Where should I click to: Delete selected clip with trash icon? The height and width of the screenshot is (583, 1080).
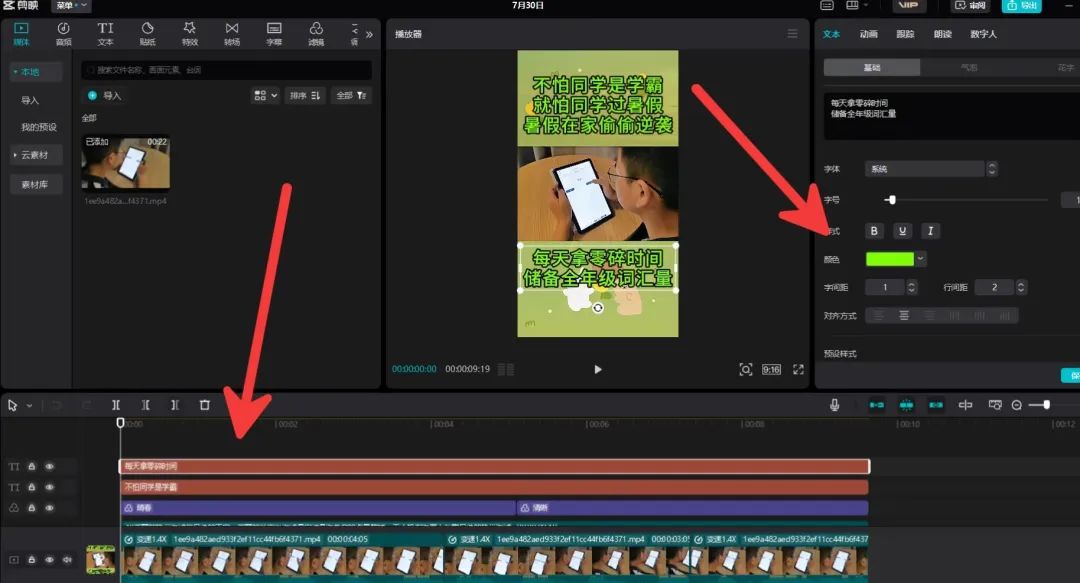point(204,405)
